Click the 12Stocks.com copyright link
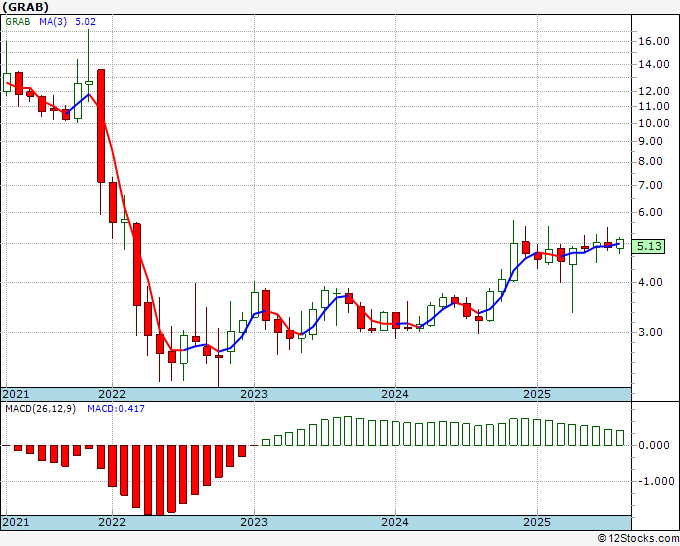The height and width of the screenshot is (546, 680). pos(638,539)
